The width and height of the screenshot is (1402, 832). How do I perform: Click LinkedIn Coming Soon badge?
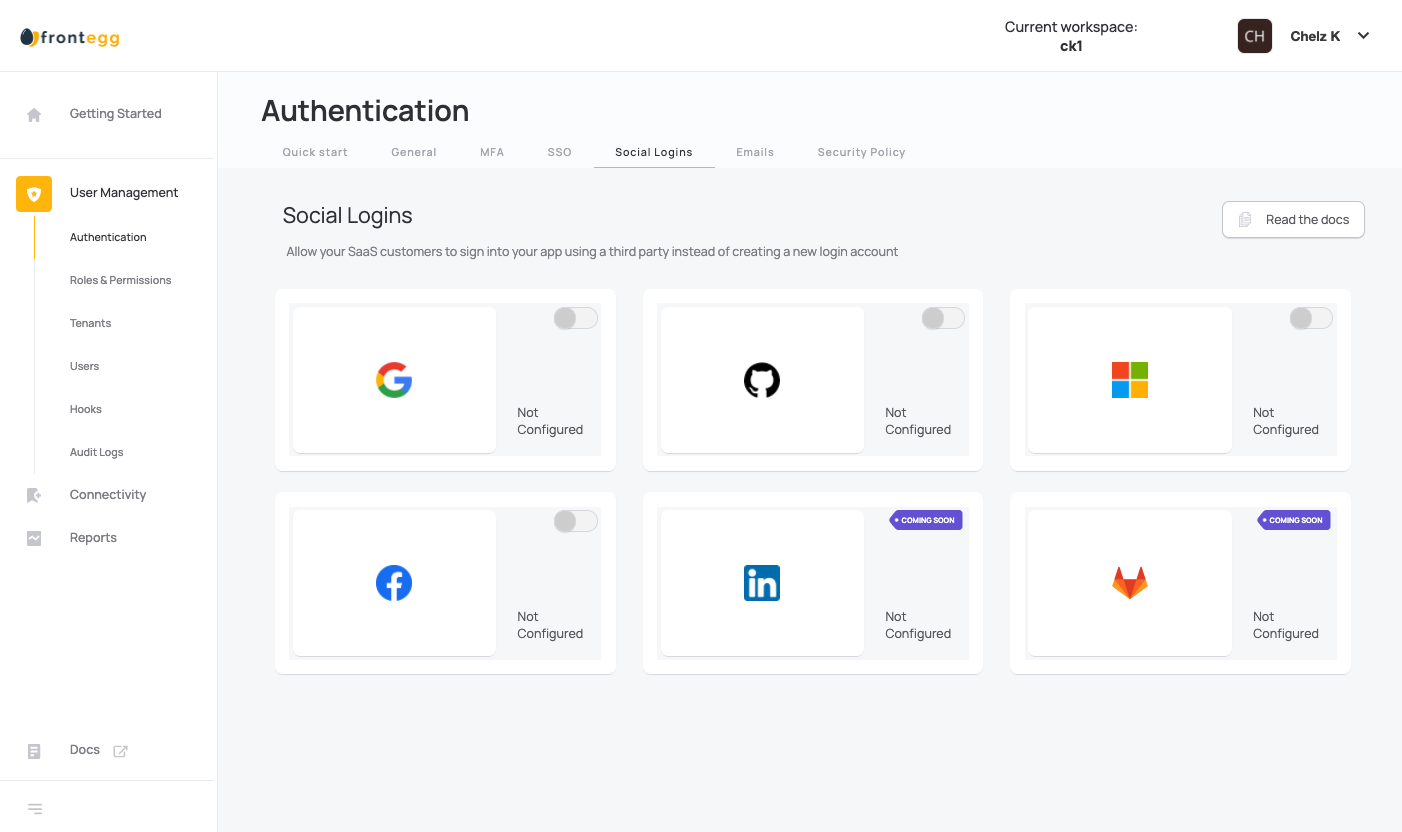click(x=926, y=520)
